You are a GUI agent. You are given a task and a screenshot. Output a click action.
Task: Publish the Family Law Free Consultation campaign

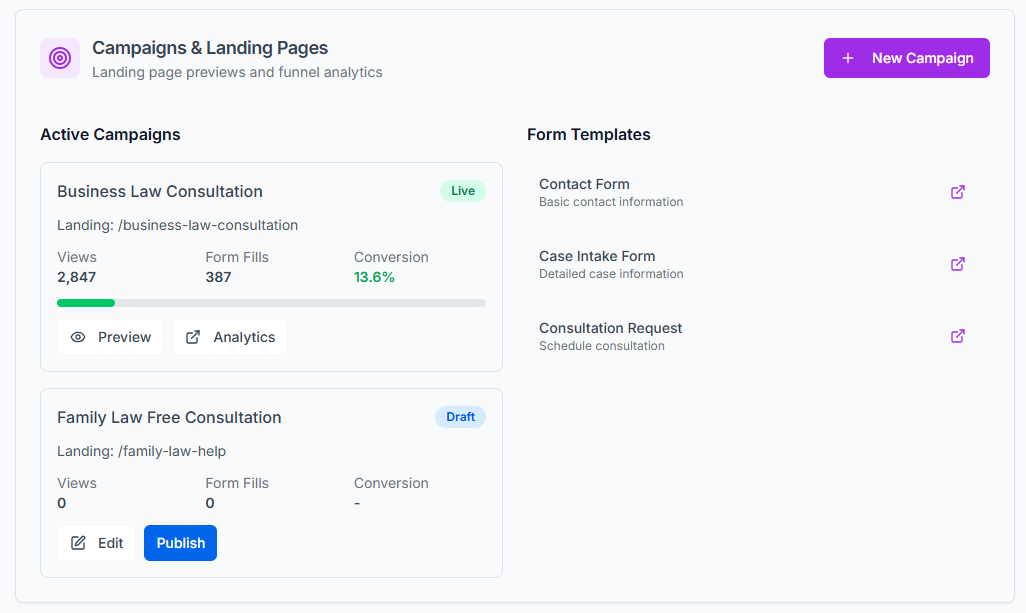coord(180,543)
